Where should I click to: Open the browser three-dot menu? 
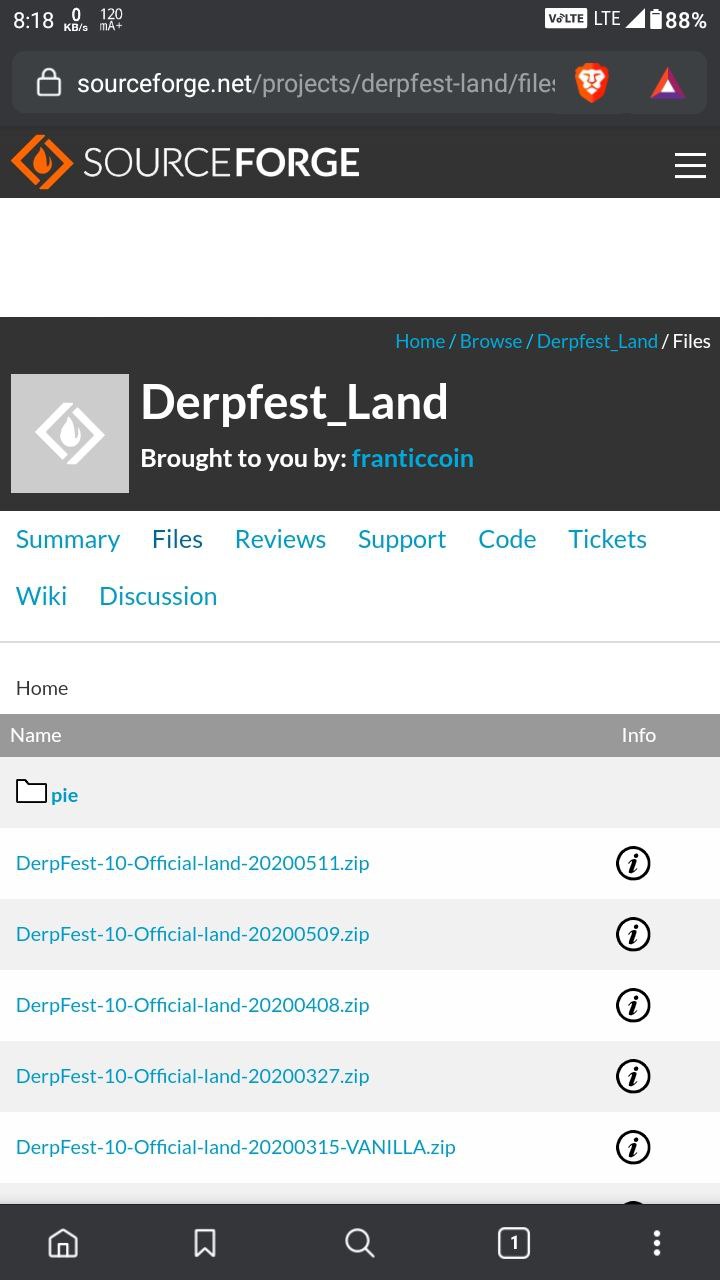point(657,1243)
